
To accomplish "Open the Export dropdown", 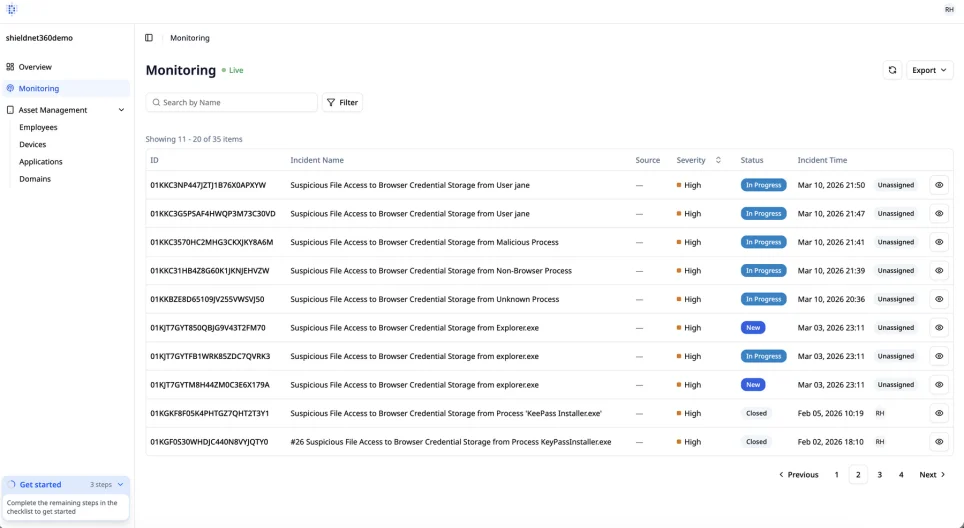I will tap(929, 70).
